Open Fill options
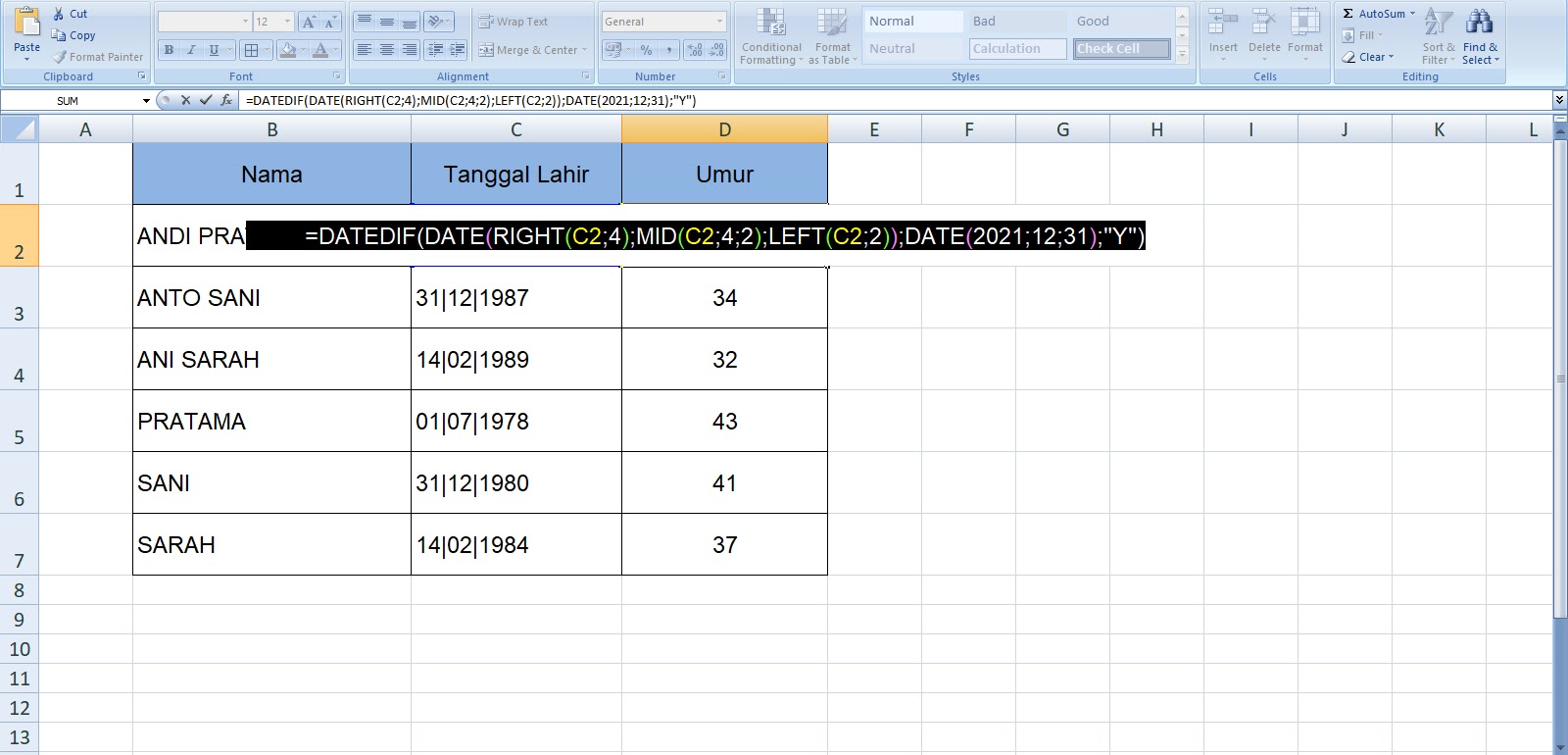The height and width of the screenshot is (755, 1568). [x=1362, y=35]
